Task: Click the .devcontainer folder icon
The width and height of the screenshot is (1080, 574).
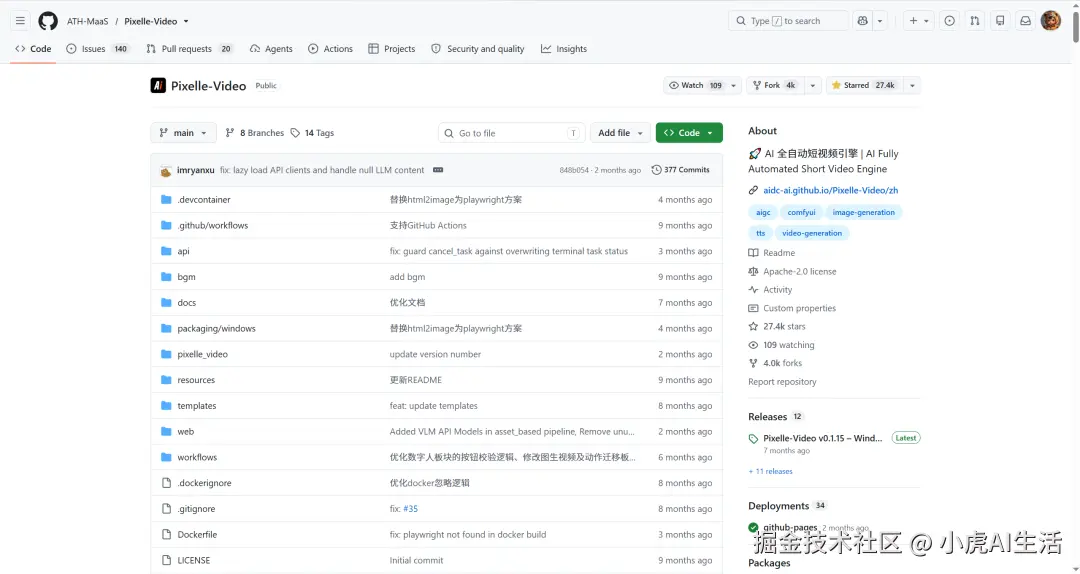Action: 166,199
